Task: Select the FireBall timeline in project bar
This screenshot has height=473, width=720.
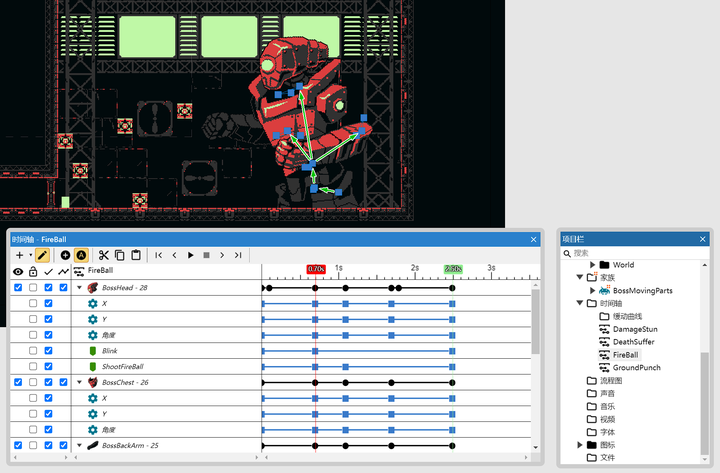Action: coord(625,355)
